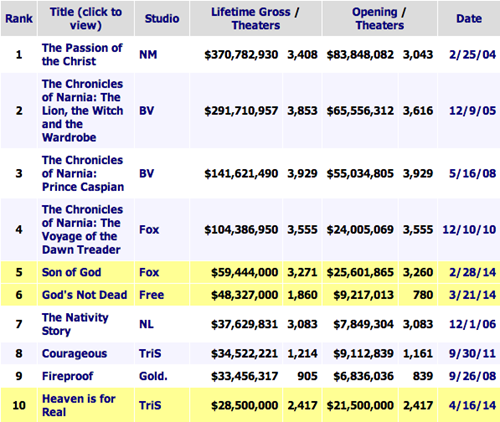Viewport: 500px width, 422px height.
Task: Click the NL studio link
Action: (x=146, y=324)
